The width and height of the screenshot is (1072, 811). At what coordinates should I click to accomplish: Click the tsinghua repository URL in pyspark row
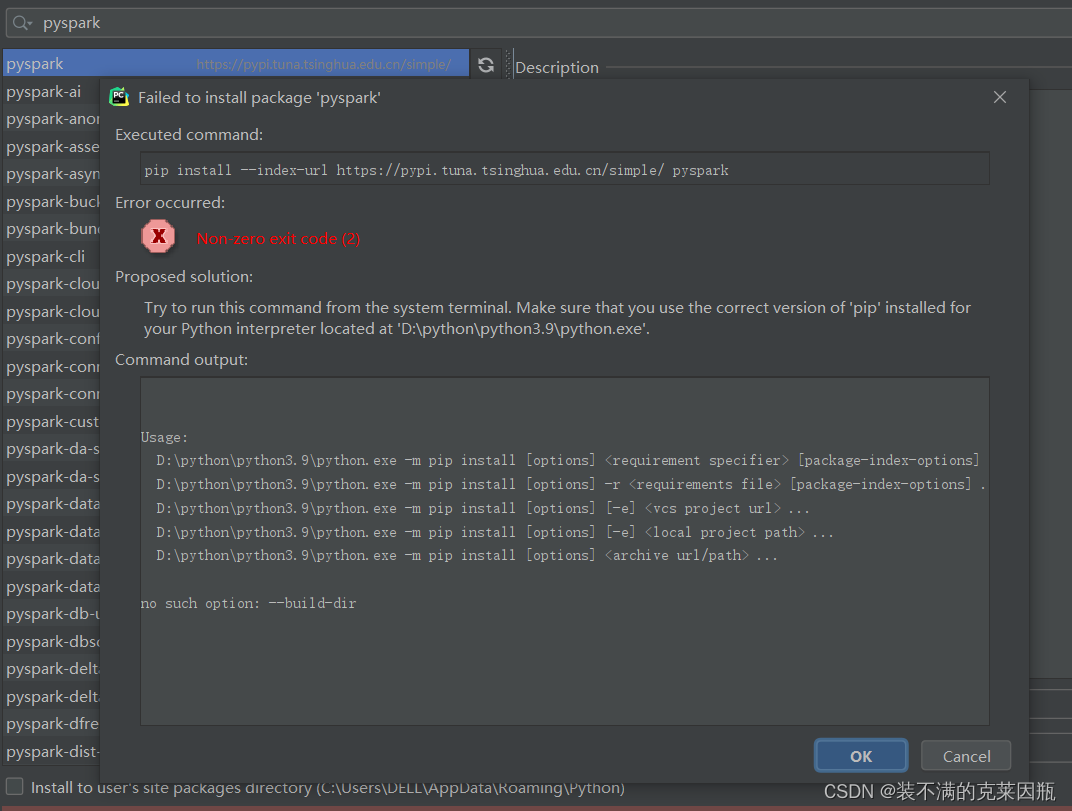(x=323, y=64)
